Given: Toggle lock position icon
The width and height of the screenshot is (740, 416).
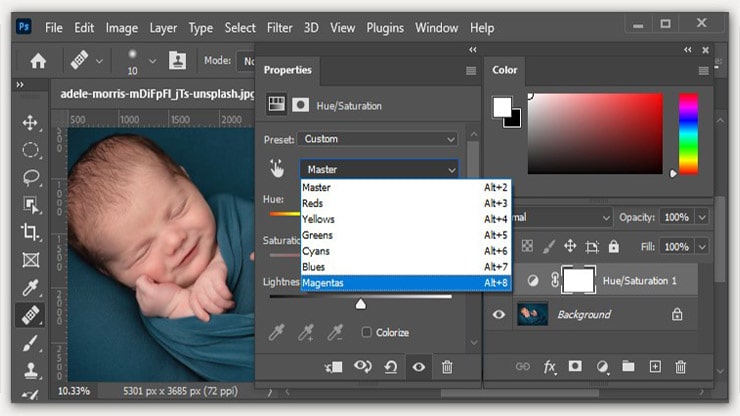Looking at the screenshot, I should (x=570, y=246).
